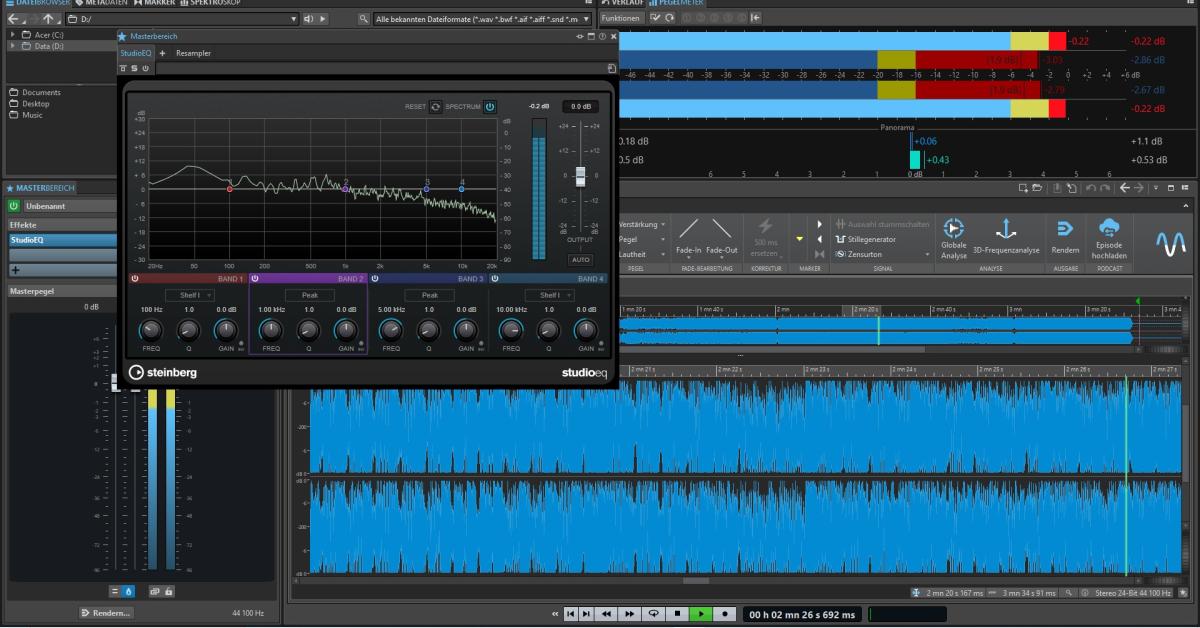Apply a Fade-In to the audio
The width and height of the screenshot is (1200, 628).
point(688,240)
